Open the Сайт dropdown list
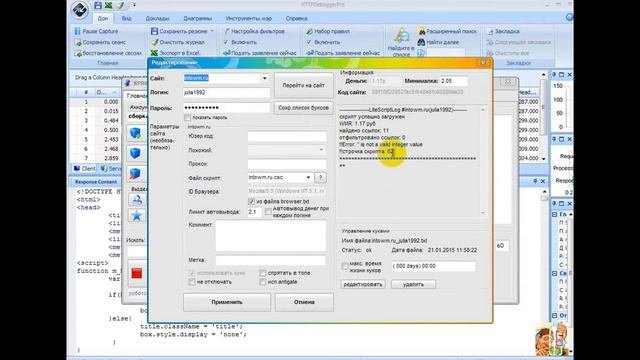This screenshot has height=360, width=640. click(x=264, y=78)
